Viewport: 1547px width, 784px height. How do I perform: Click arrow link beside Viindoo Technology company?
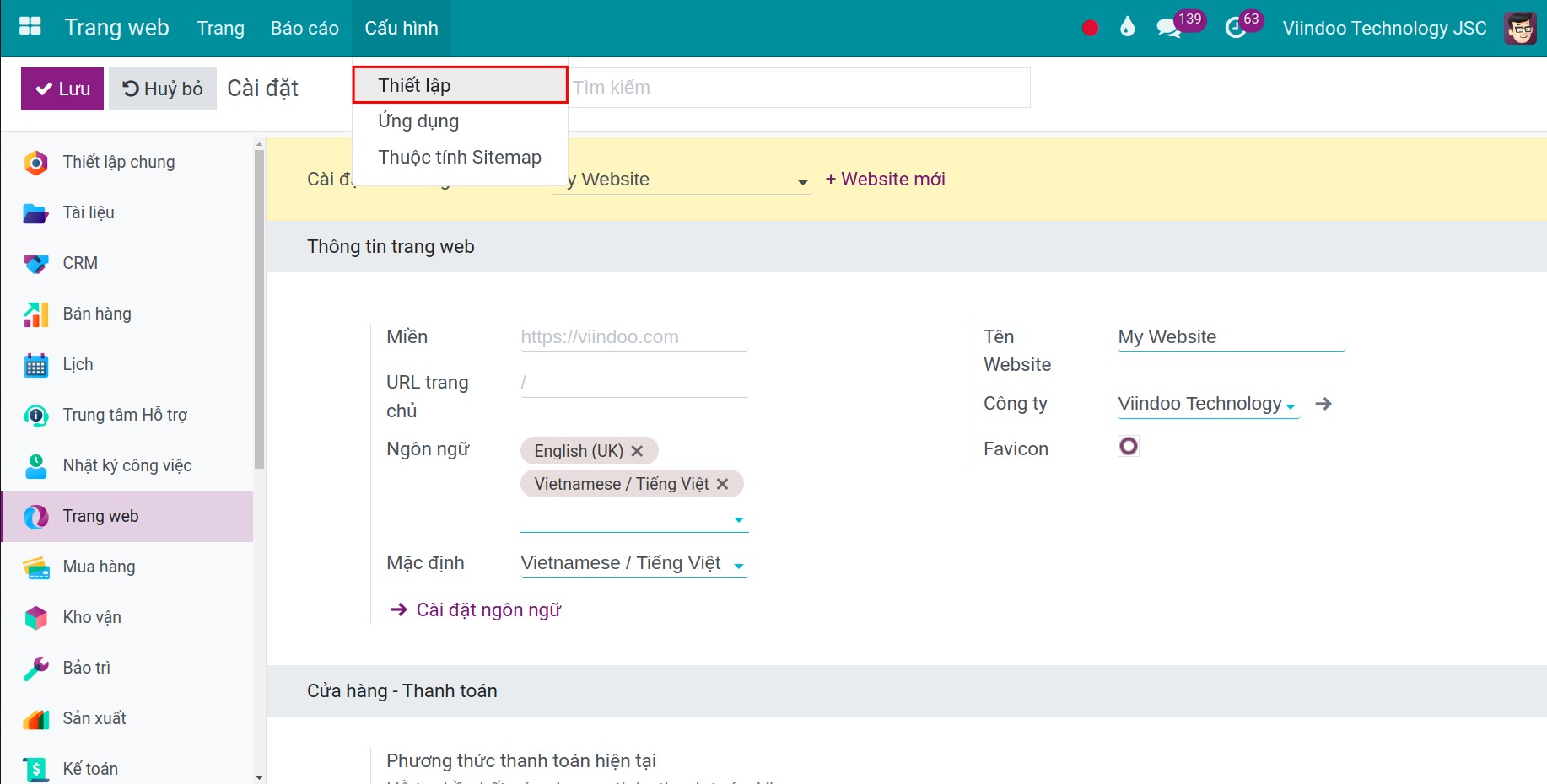1323,404
